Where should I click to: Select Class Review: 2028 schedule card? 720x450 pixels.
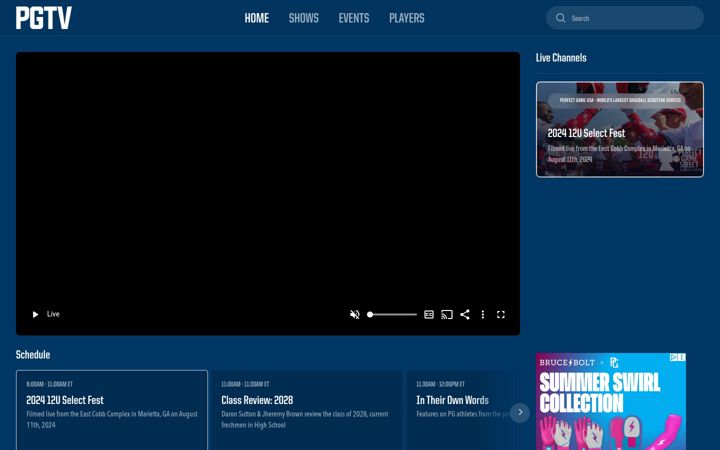[306, 410]
